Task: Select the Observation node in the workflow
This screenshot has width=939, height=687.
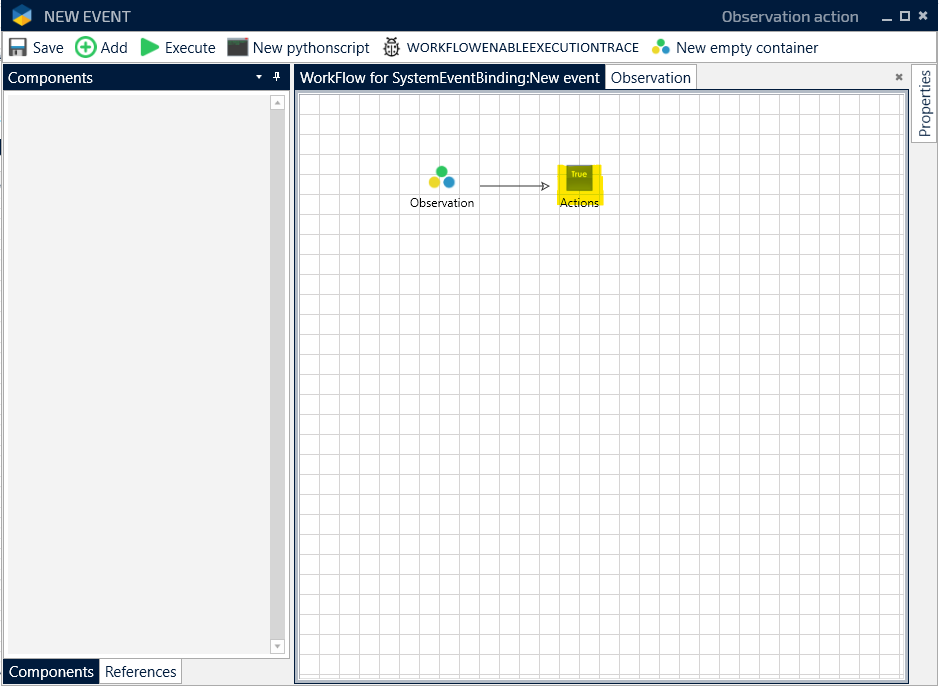Action: pos(441,179)
